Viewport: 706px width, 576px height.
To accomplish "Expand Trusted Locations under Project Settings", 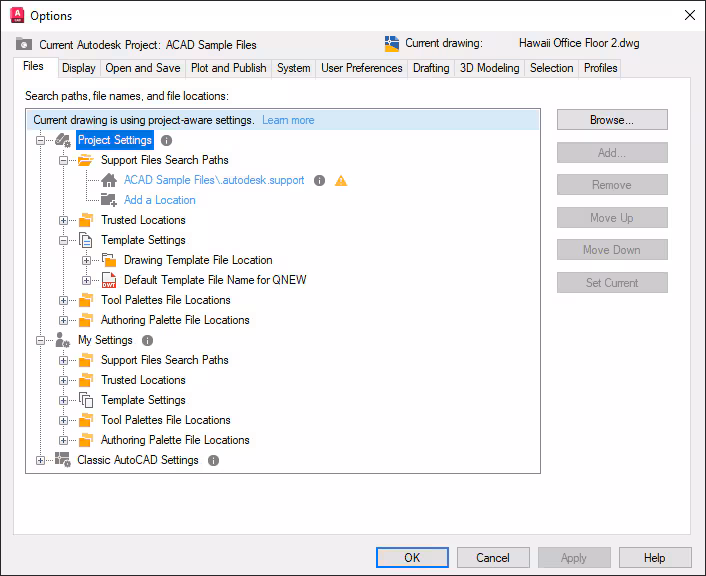I will coord(64,220).
